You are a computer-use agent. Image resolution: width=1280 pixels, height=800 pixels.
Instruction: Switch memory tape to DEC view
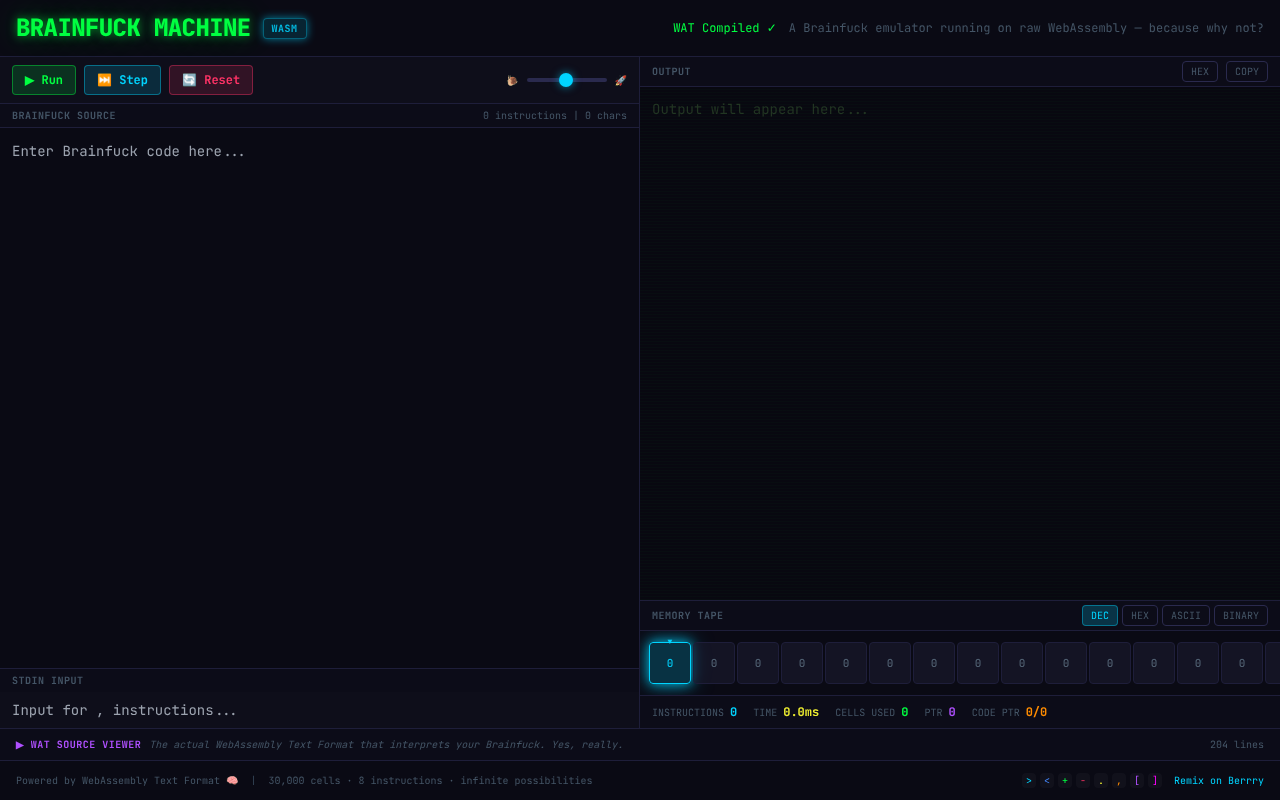tap(1100, 616)
